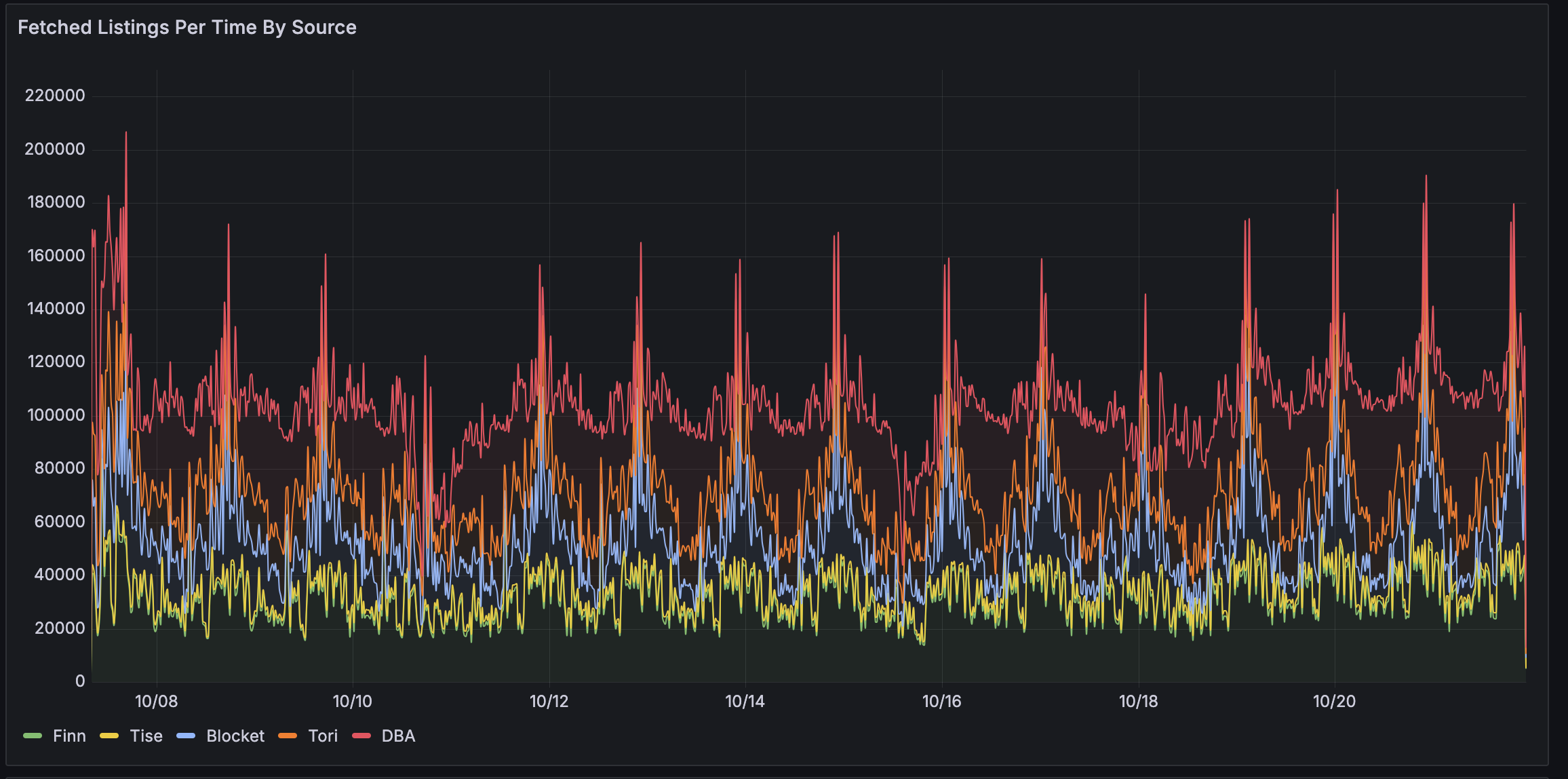This screenshot has width=1568, height=779.
Task: Select the DBA legend label
Action: coord(398,736)
